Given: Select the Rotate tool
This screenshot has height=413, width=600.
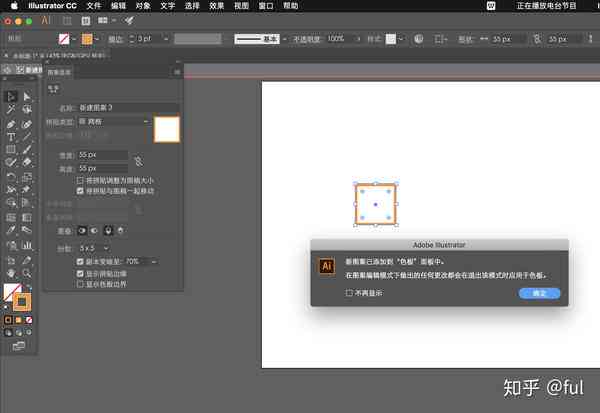Looking at the screenshot, I should coord(11,177).
